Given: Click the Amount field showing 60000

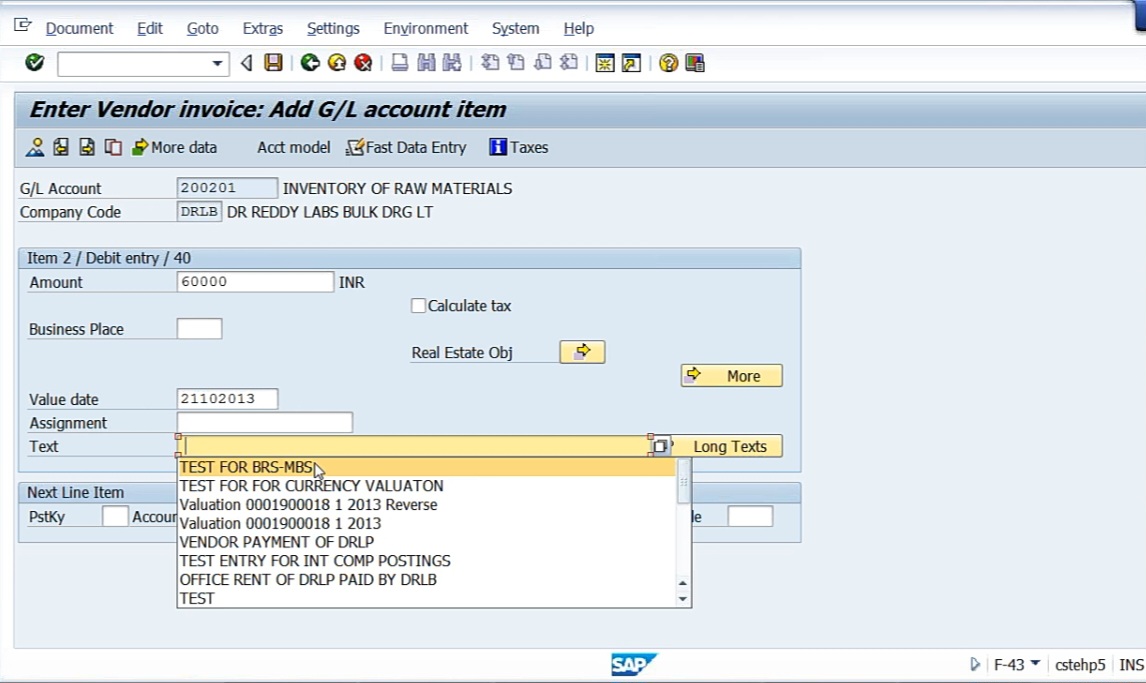Looking at the screenshot, I should (x=255, y=282).
